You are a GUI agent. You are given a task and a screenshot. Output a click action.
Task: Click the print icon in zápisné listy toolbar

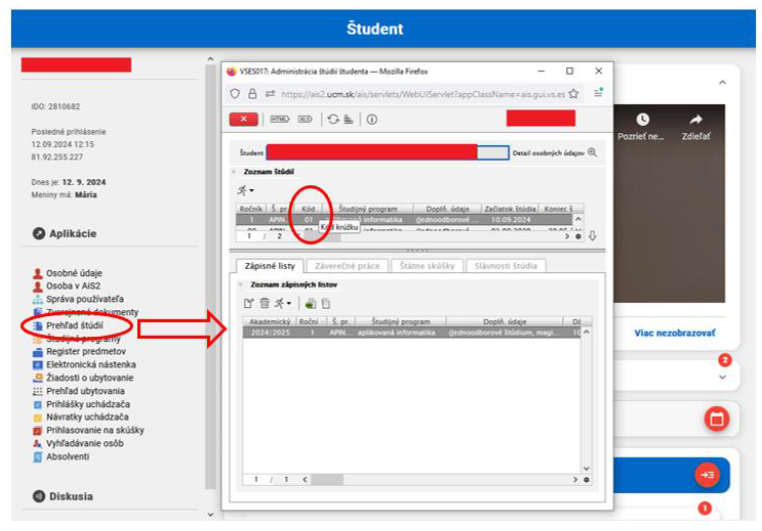(x=310, y=303)
